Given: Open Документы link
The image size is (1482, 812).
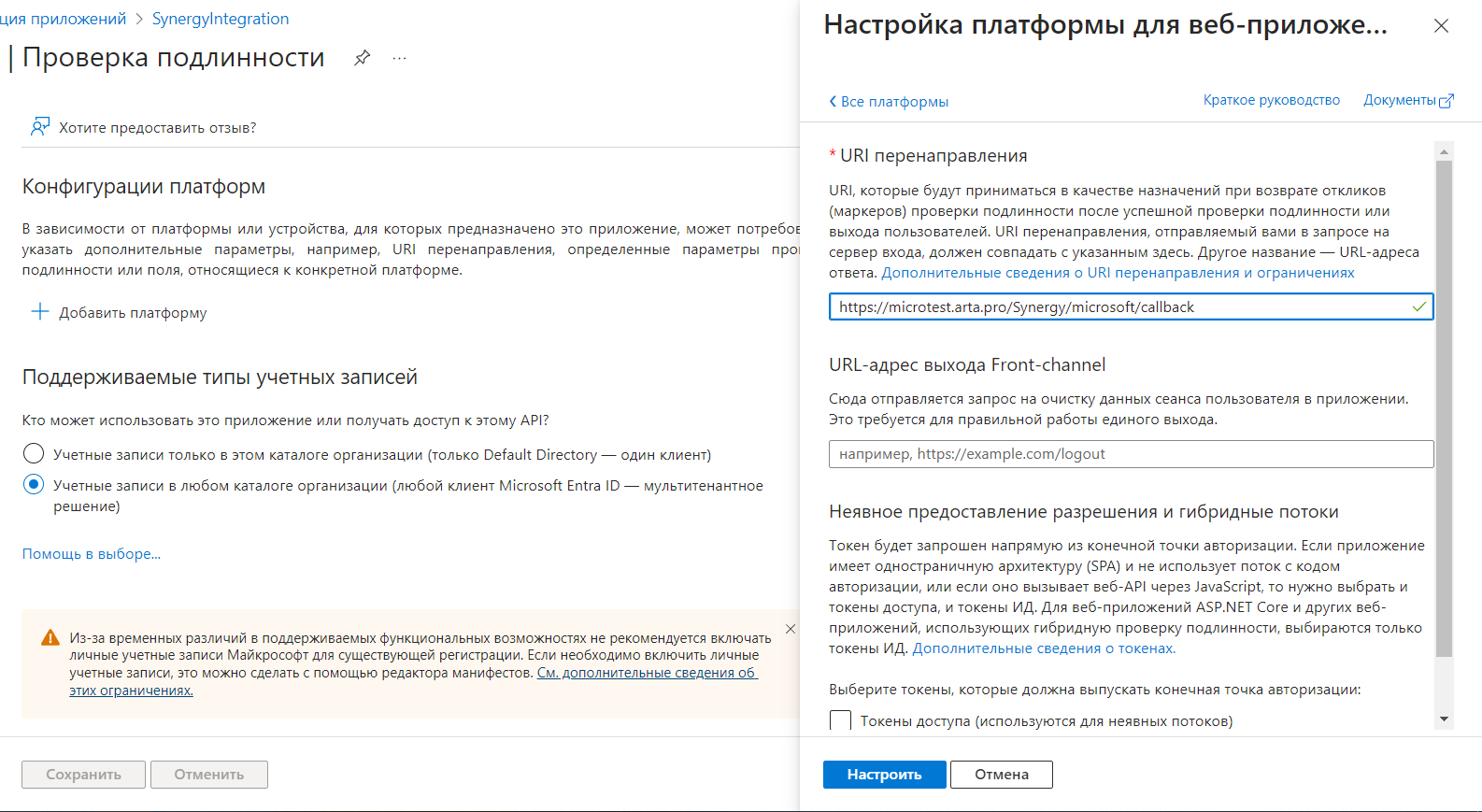Looking at the screenshot, I should [1400, 100].
